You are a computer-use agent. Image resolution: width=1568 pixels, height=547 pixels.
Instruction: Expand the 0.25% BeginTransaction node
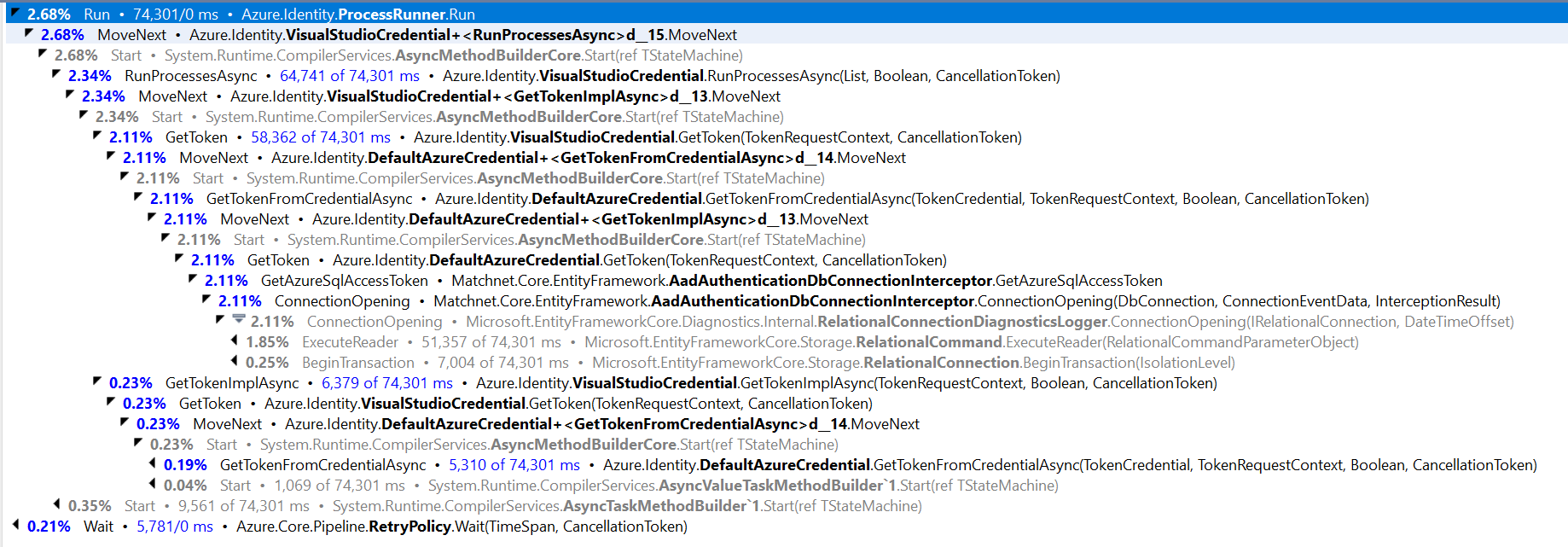tap(235, 362)
